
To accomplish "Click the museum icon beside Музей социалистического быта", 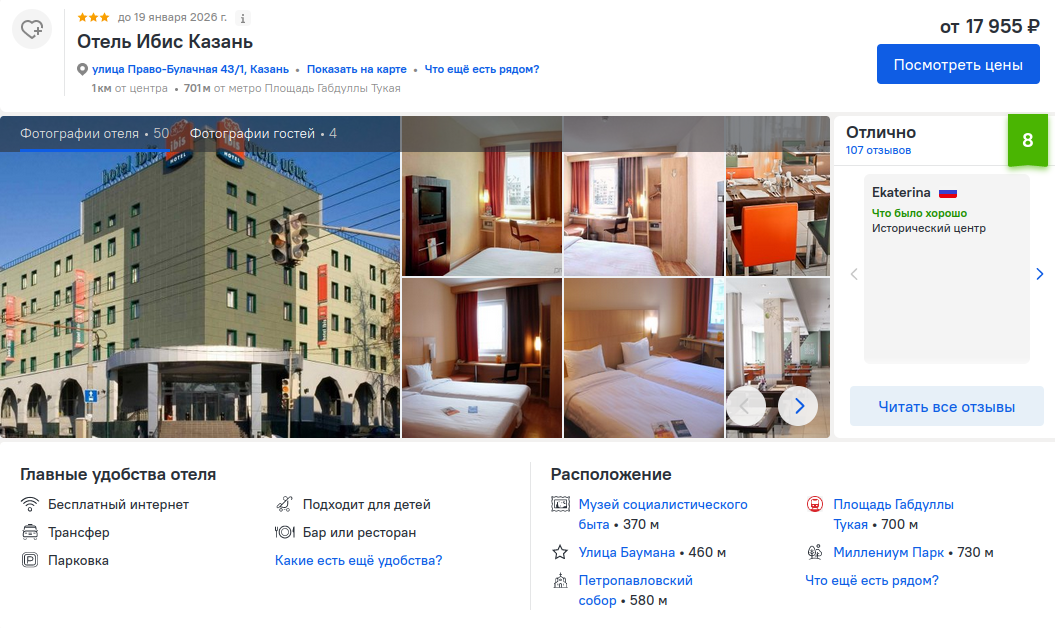I will [x=560, y=504].
